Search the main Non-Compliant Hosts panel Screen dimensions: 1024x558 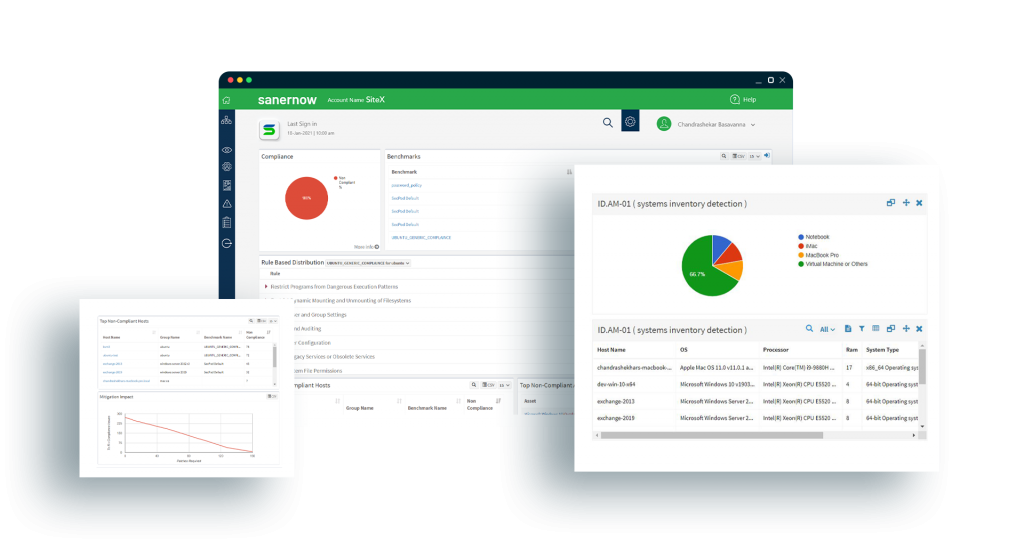(474, 385)
